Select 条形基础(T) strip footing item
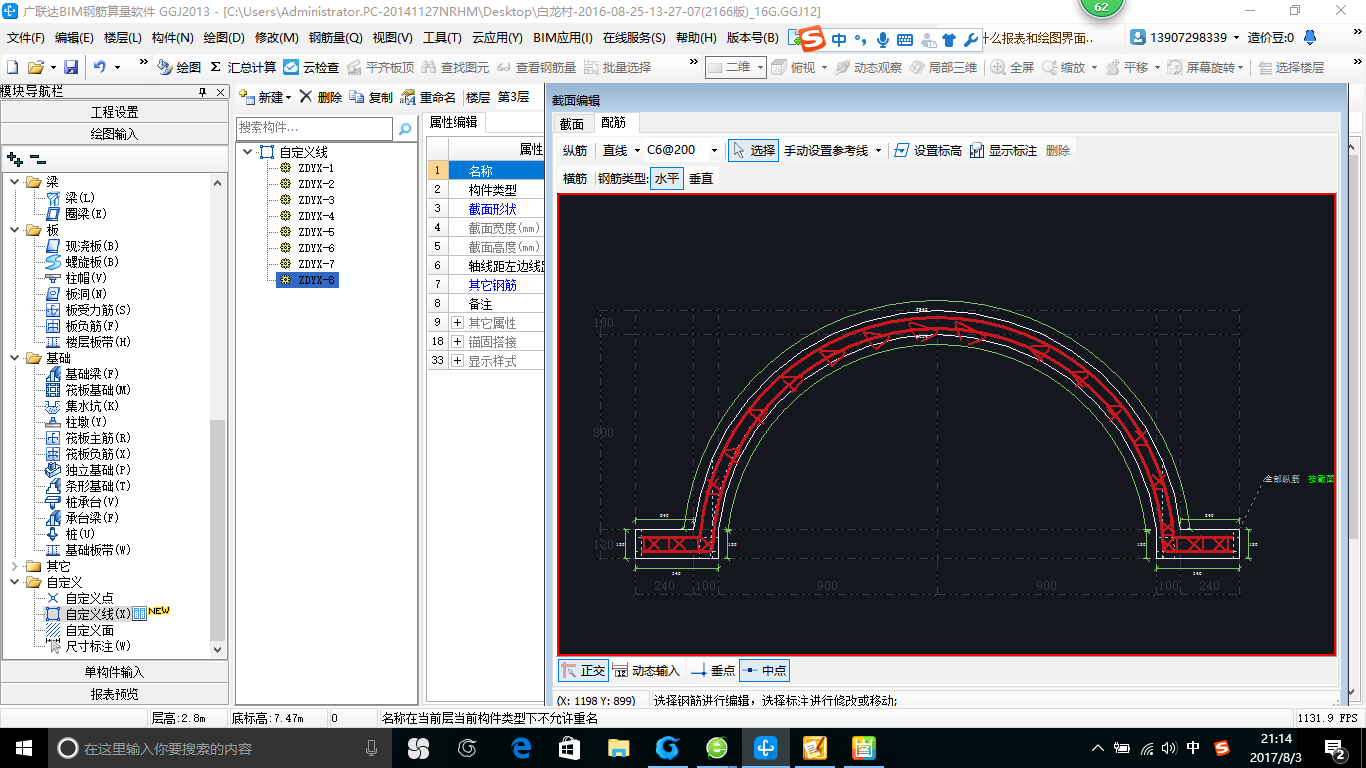This screenshot has height=768, width=1366. pos(89,486)
